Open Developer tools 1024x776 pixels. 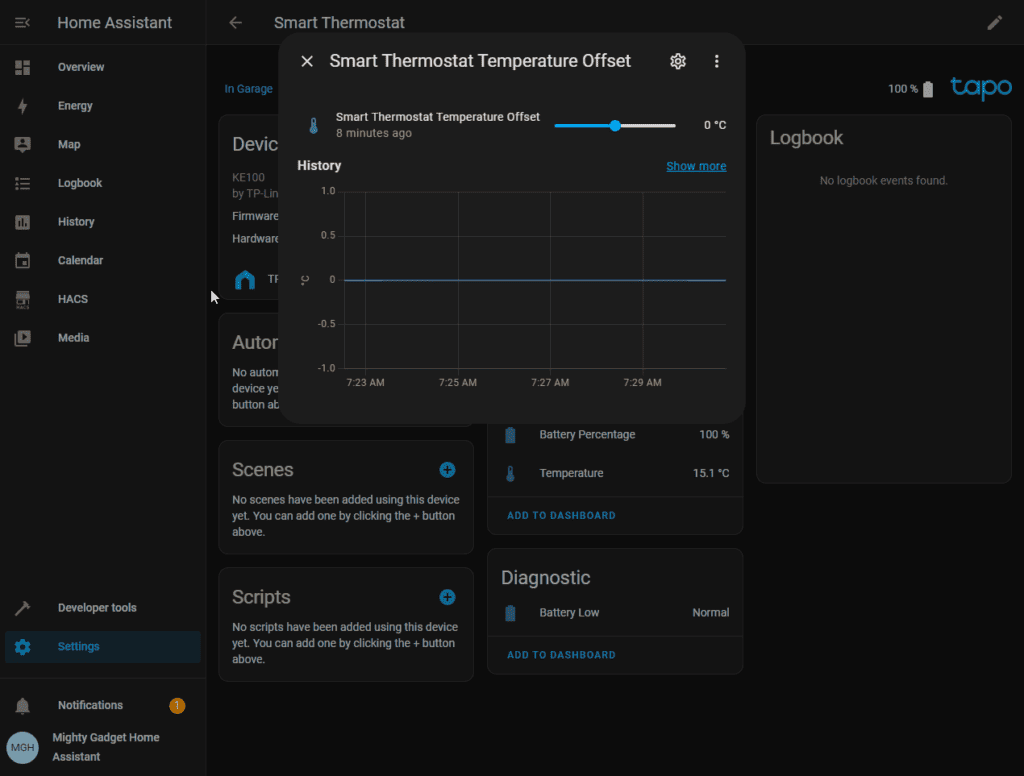[97, 608]
